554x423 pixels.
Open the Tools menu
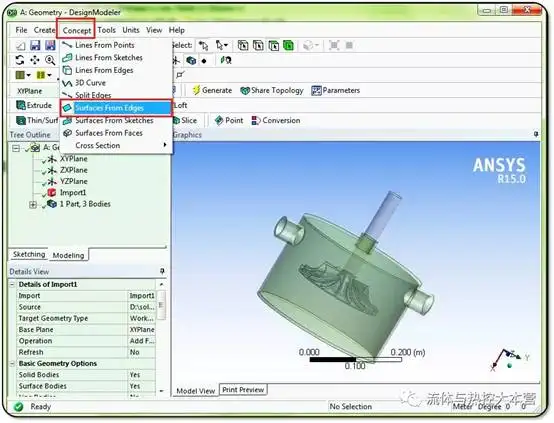pos(107,30)
